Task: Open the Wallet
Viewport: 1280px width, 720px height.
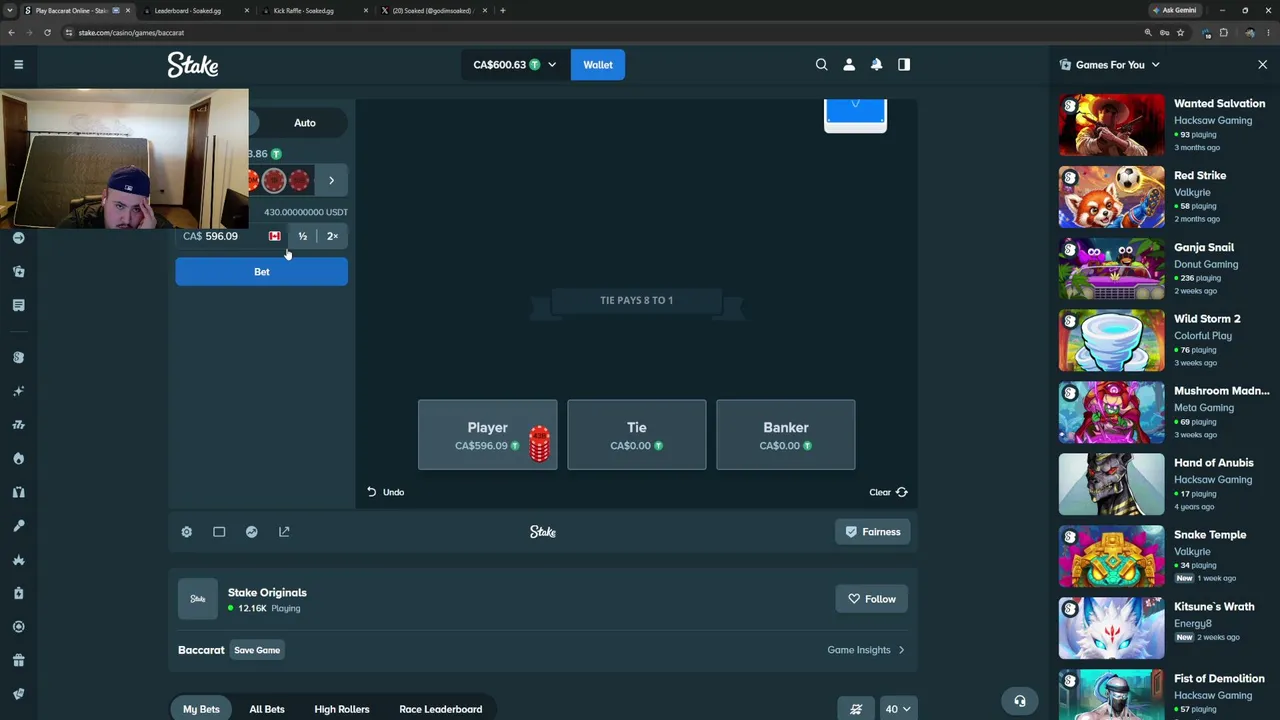Action: point(598,65)
